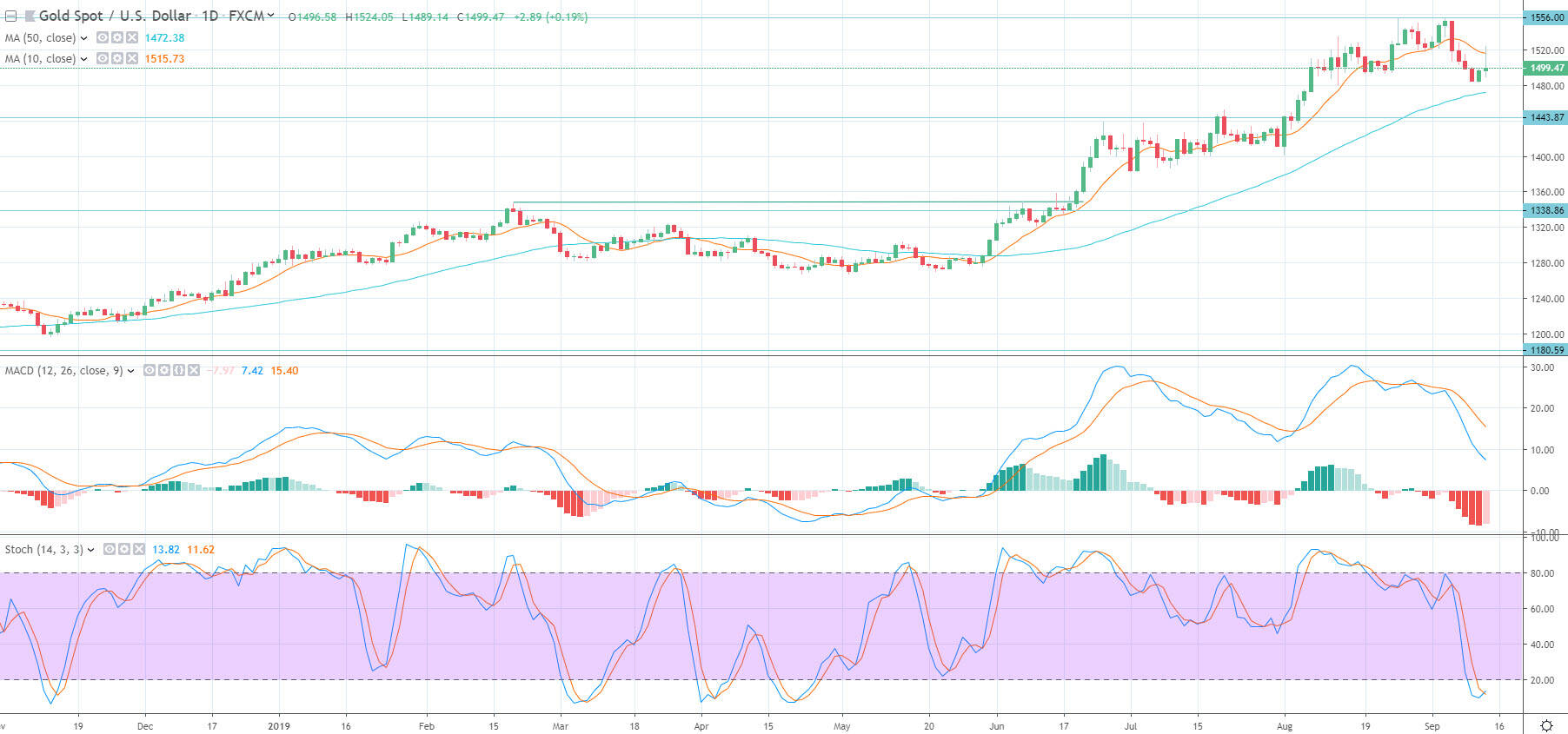
Task: Open MA 10 indicator settings gear
Action: pyautogui.click(x=116, y=58)
